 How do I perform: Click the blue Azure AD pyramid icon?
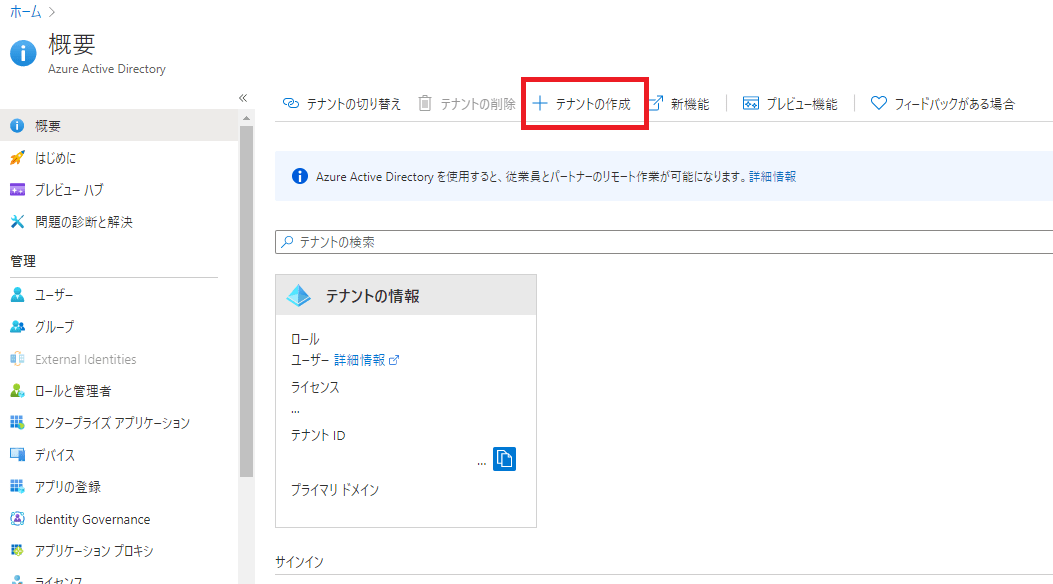pyautogui.click(x=299, y=295)
